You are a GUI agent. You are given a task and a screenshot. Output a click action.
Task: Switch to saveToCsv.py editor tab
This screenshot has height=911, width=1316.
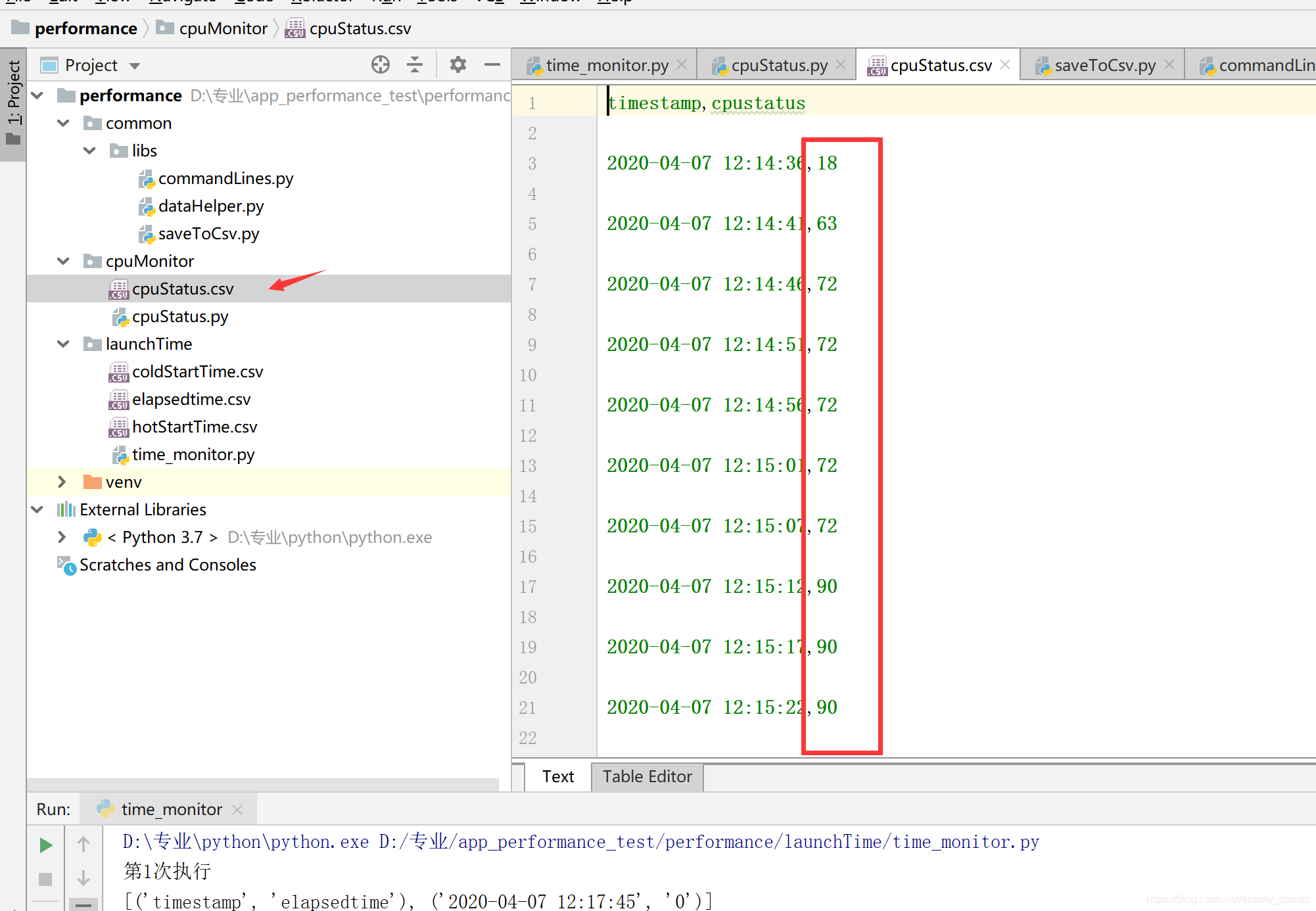tap(1104, 65)
